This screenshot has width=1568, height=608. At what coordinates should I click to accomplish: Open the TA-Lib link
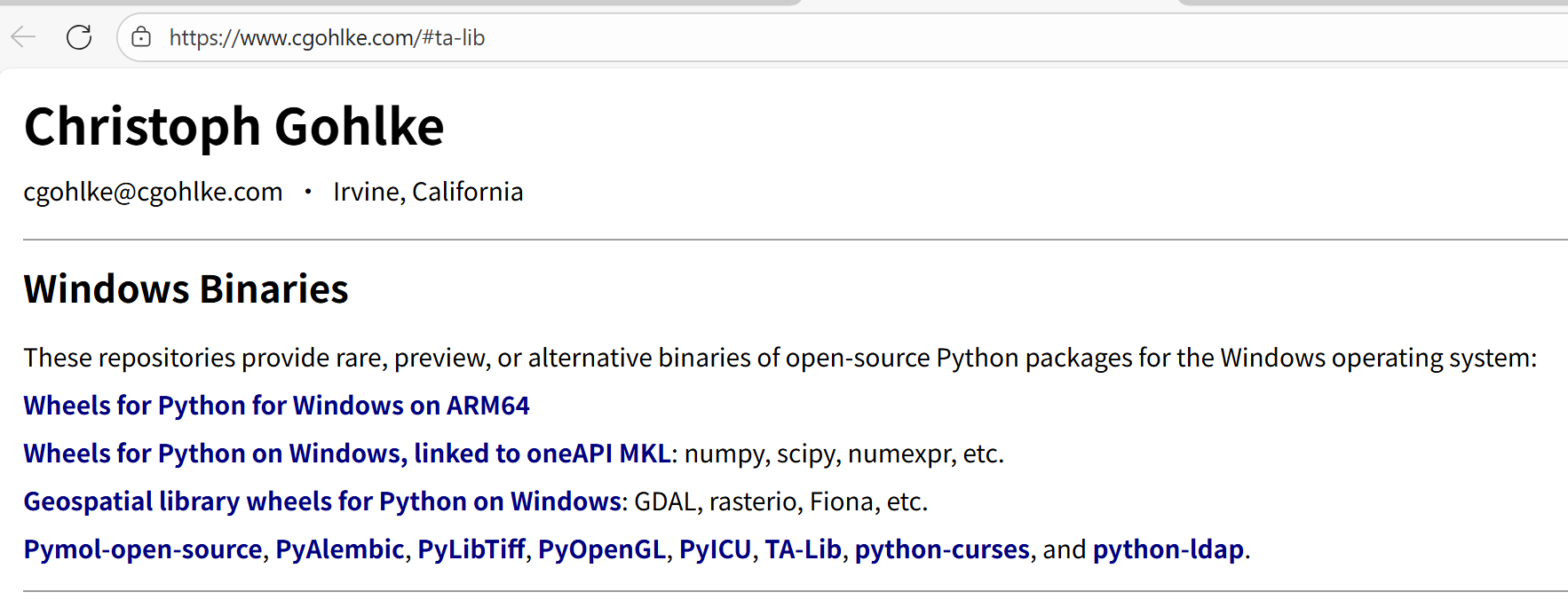tap(804, 549)
